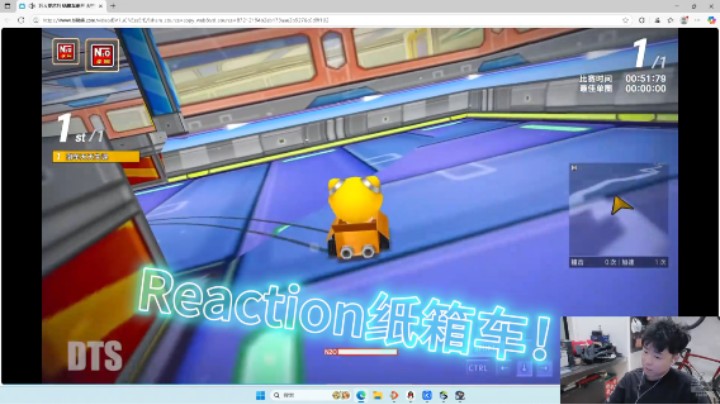Open Edge settings and more menu

pos(698,20)
